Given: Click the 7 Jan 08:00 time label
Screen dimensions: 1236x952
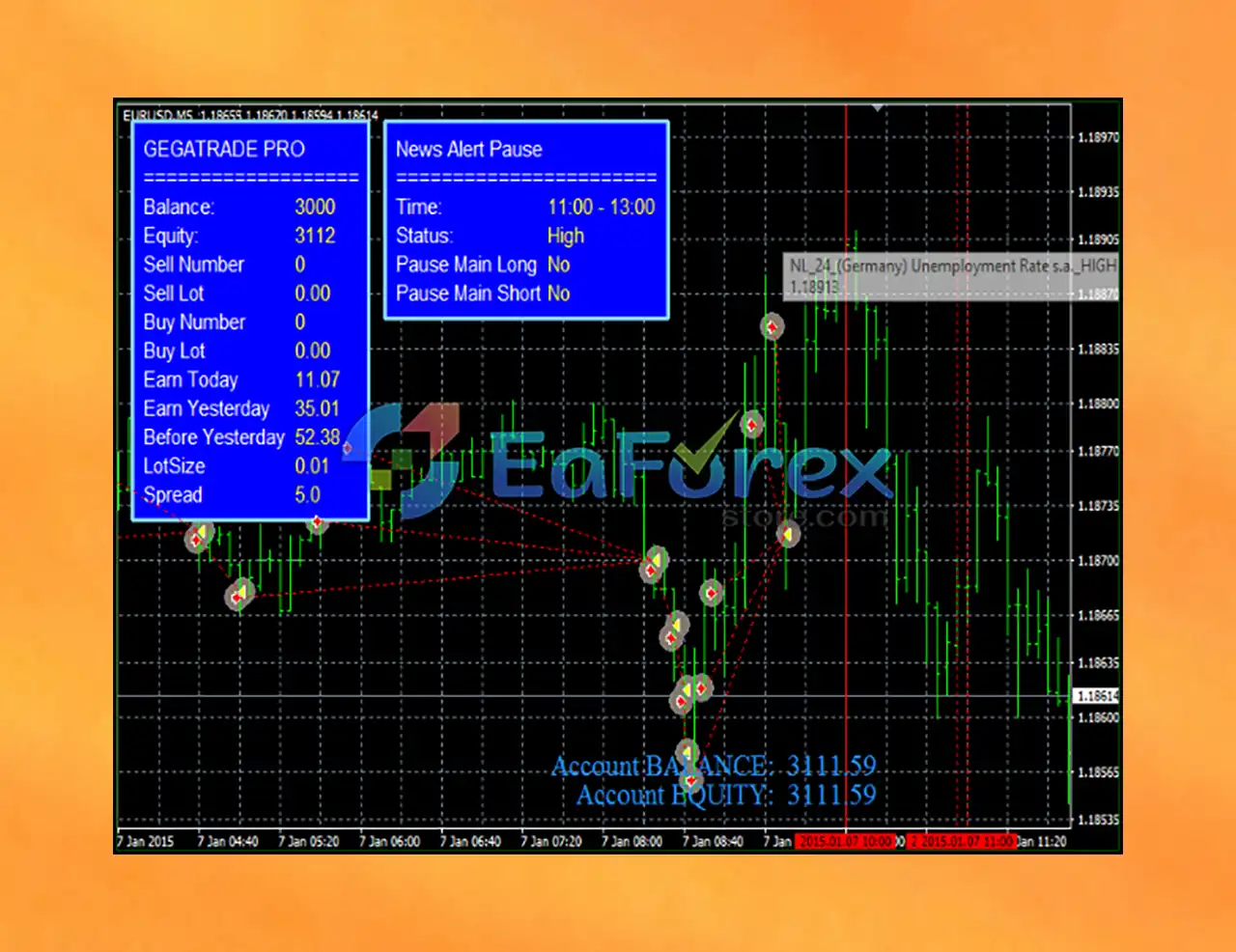Looking at the screenshot, I should [x=632, y=841].
